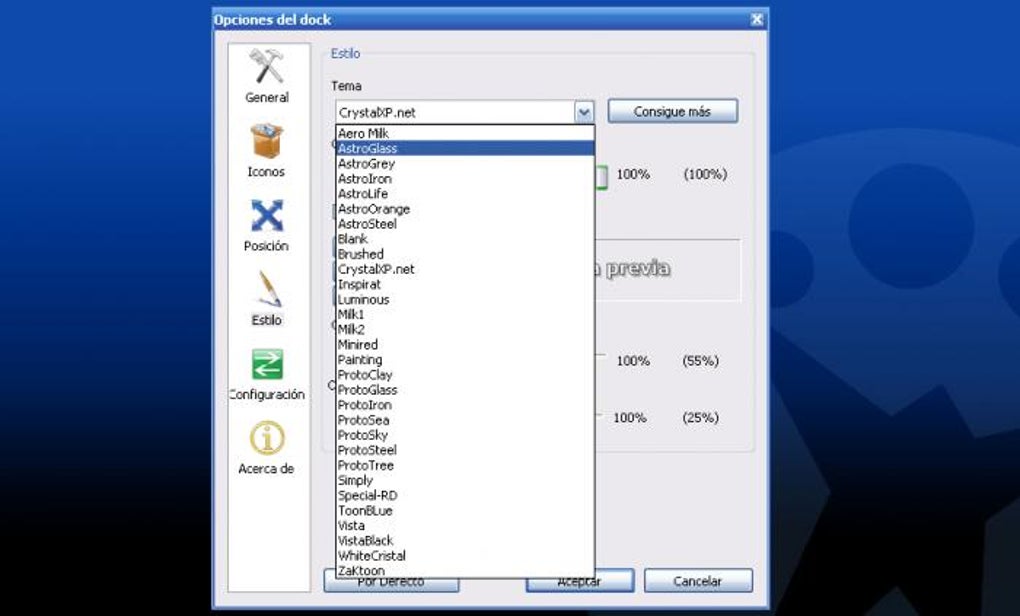Pick the Luminous theme
The image size is (1020, 616).
coord(465,299)
